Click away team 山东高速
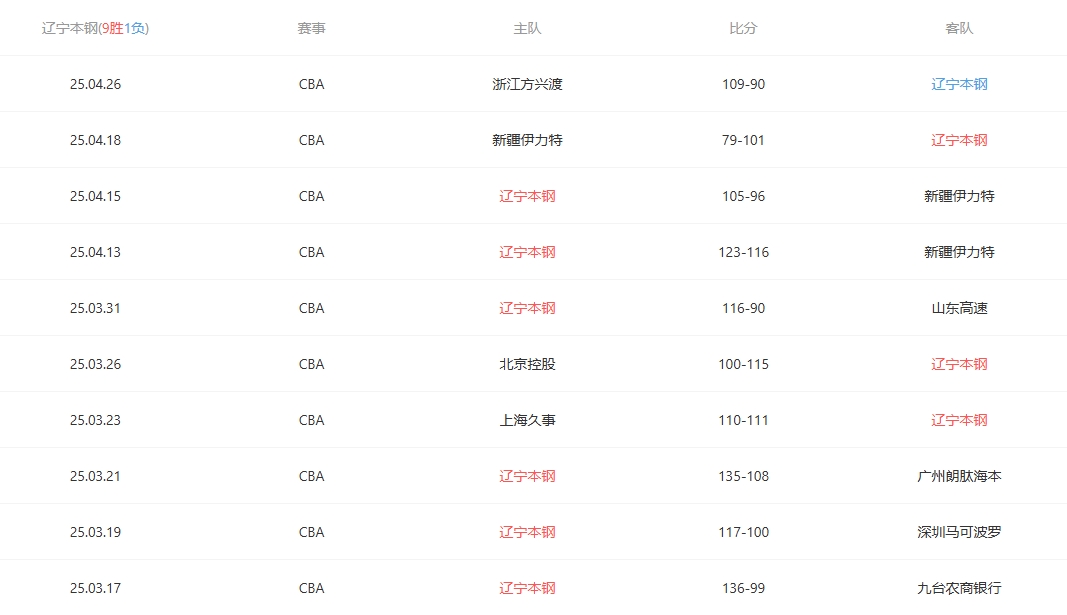This screenshot has width=1067, height=615. coord(959,308)
